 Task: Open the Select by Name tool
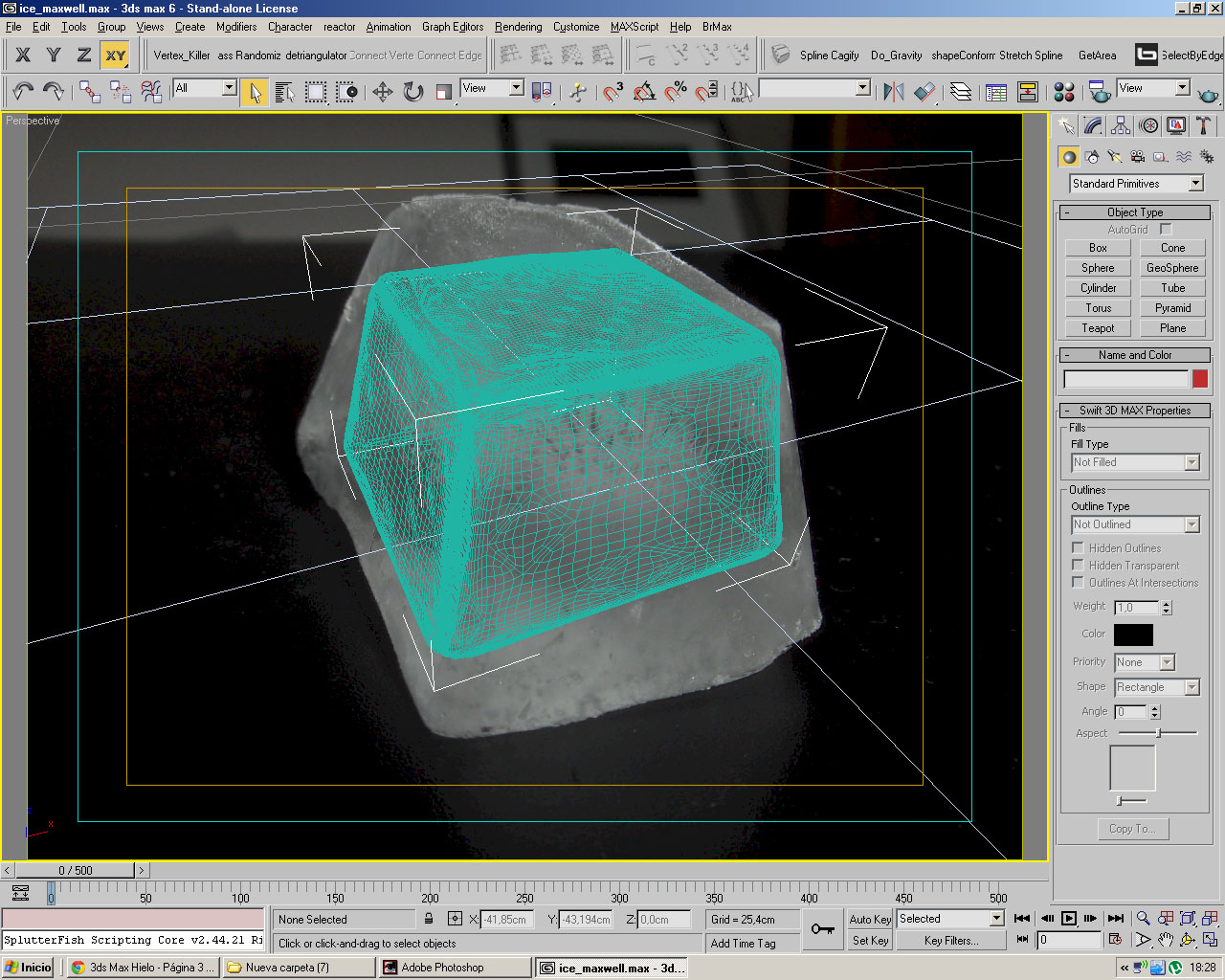[x=285, y=92]
